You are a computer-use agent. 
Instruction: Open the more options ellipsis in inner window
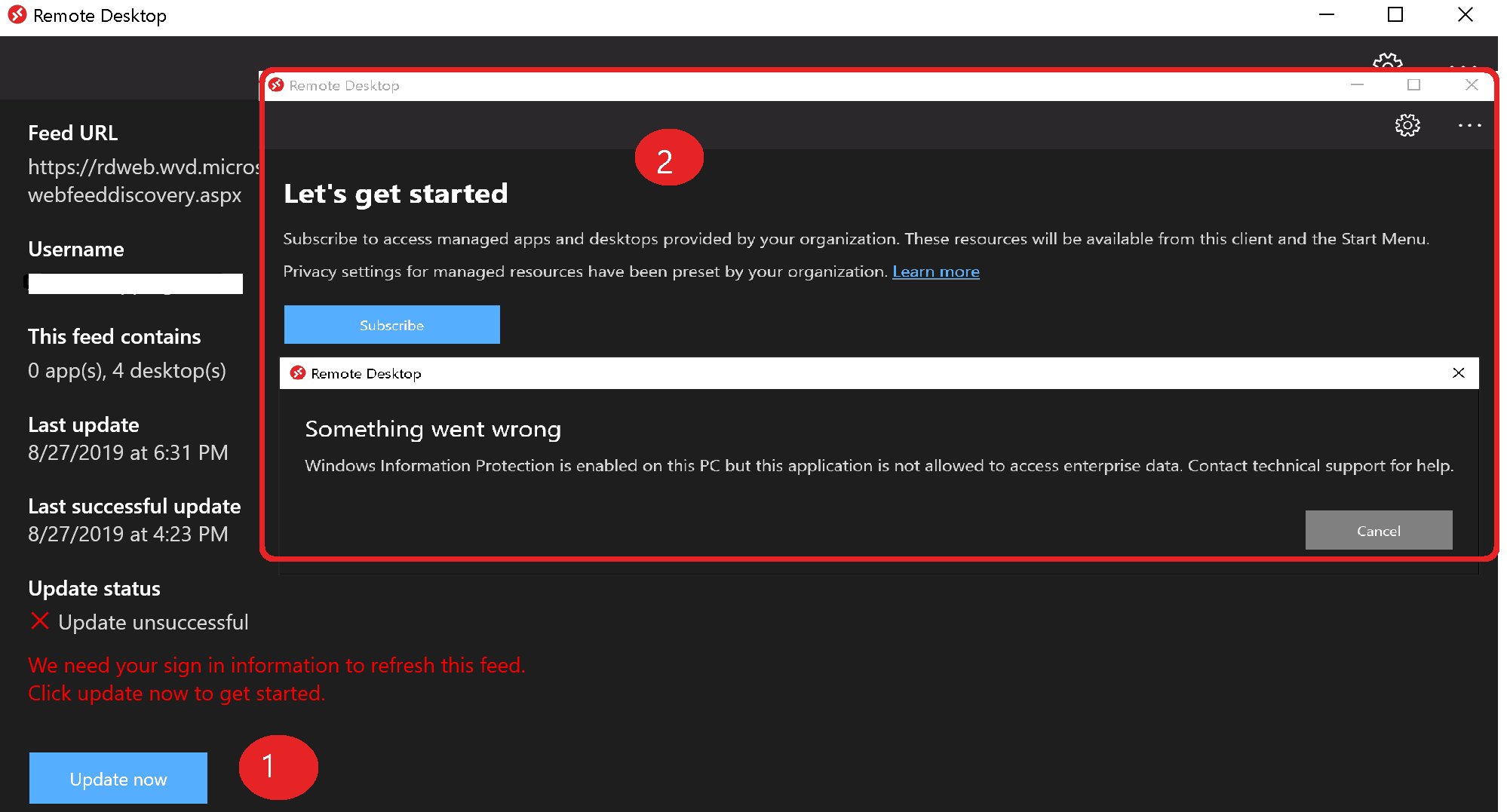(1469, 125)
